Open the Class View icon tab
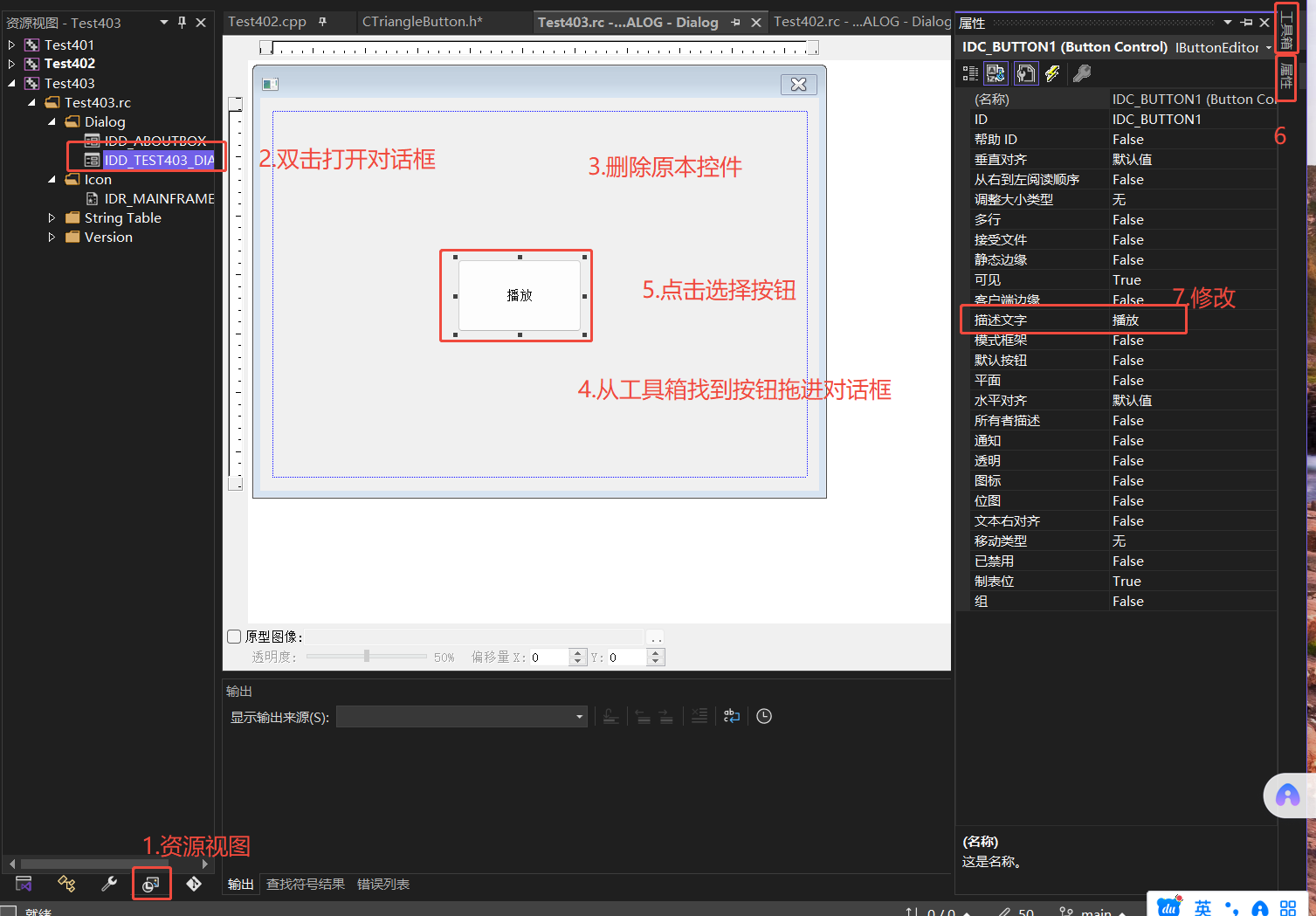 point(66,884)
